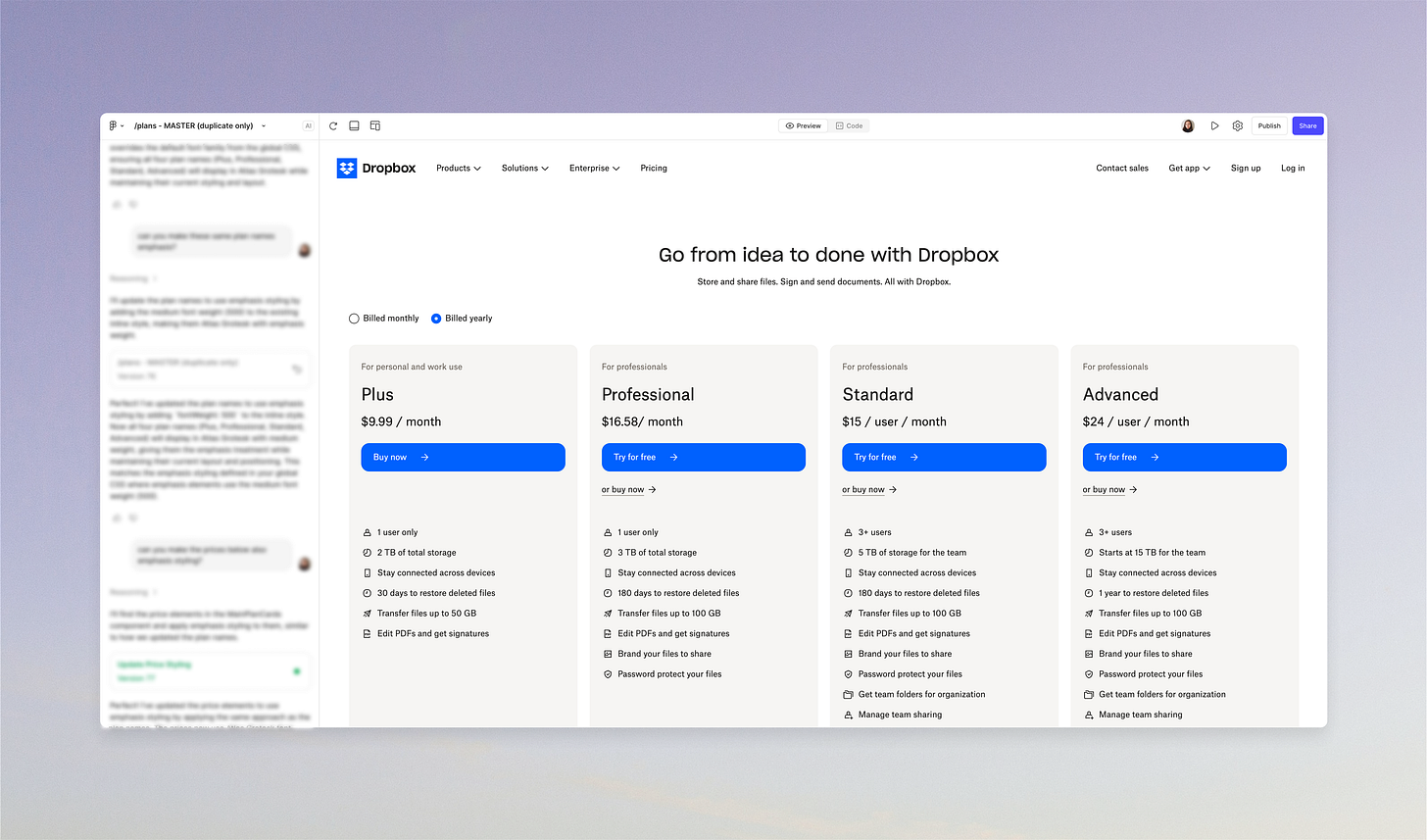1427x840 pixels.
Task: Open settings with the gear icon
Action: 1238,125
